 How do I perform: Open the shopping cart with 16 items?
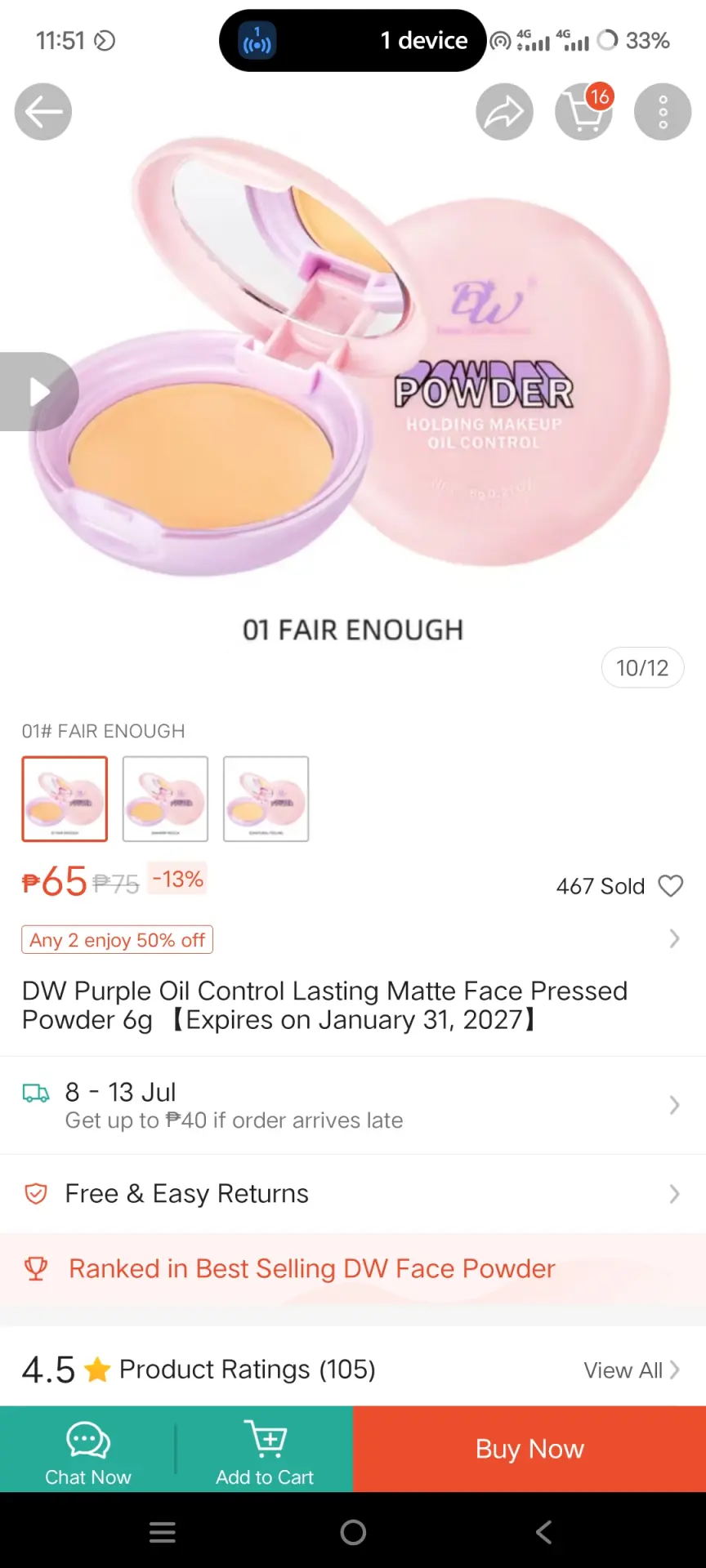[584, 112]
